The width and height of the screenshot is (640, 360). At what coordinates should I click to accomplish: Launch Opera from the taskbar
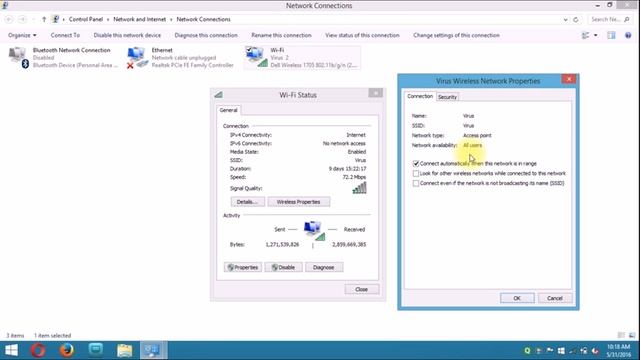[x=38, y=350]
